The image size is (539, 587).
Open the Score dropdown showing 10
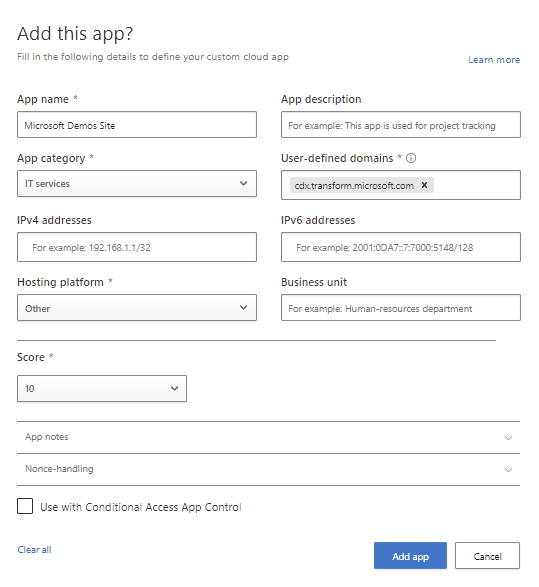point(102,389)
